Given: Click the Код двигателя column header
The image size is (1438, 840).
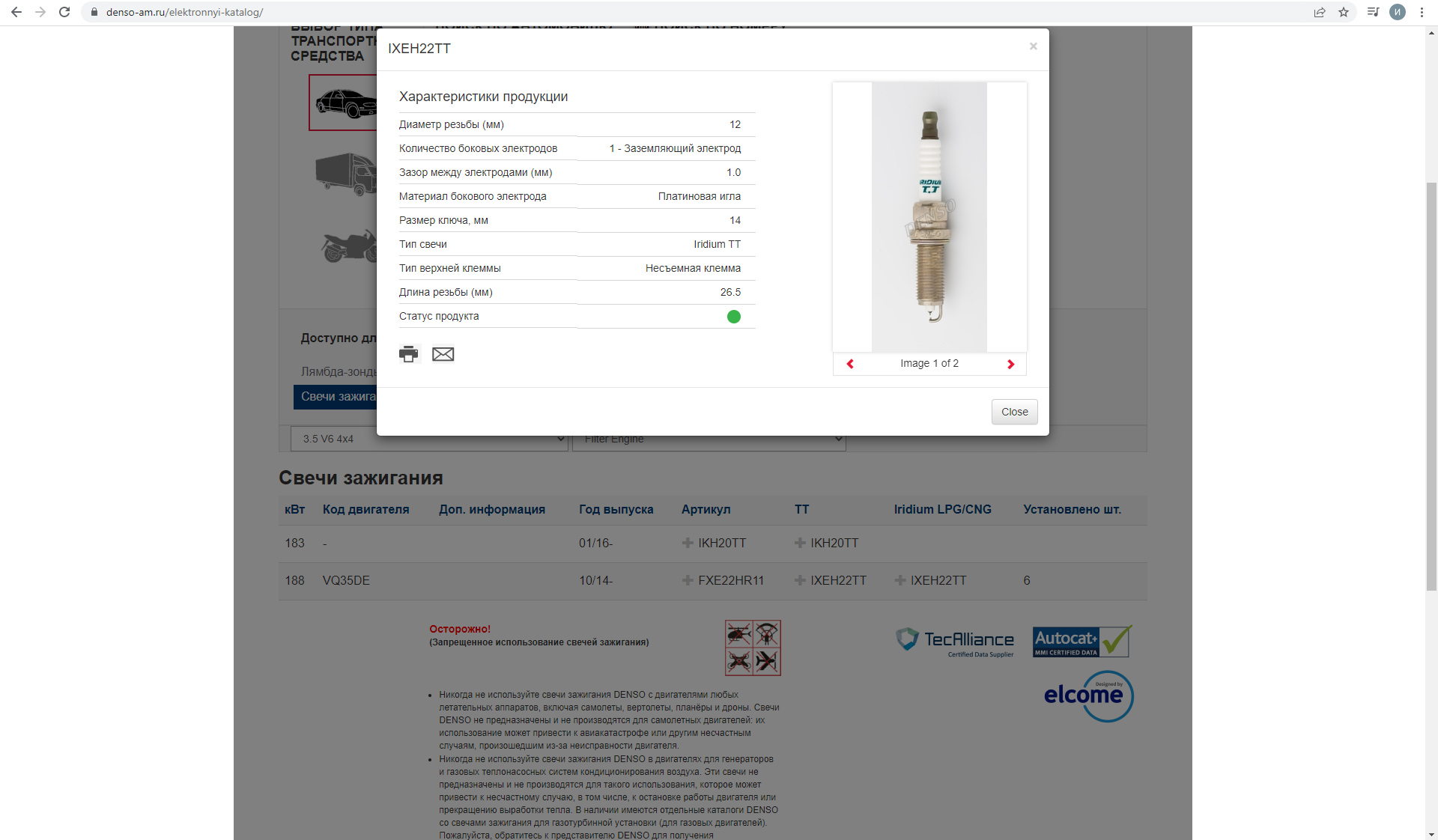Looking at the screenshot, I should click(365, 509).
